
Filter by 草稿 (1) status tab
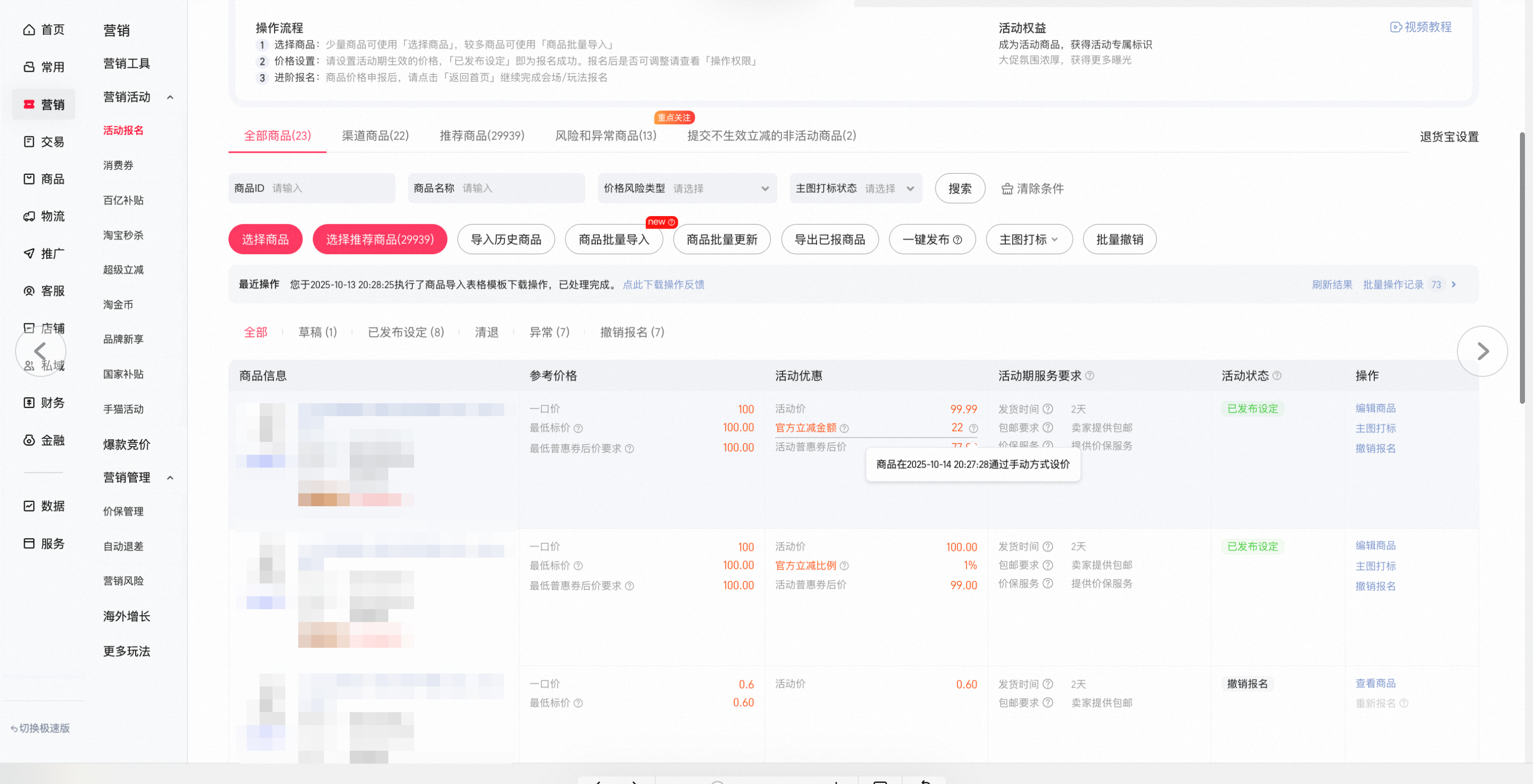pos(318,332)
